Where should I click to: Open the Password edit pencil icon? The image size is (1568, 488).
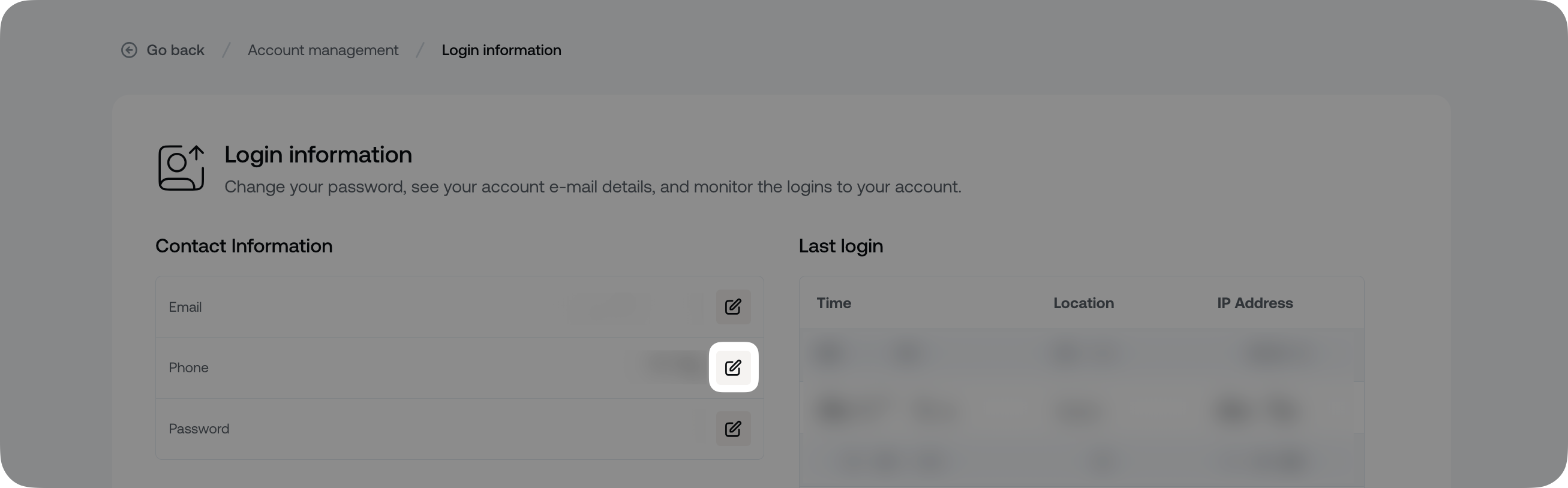[x=733, y=429]
